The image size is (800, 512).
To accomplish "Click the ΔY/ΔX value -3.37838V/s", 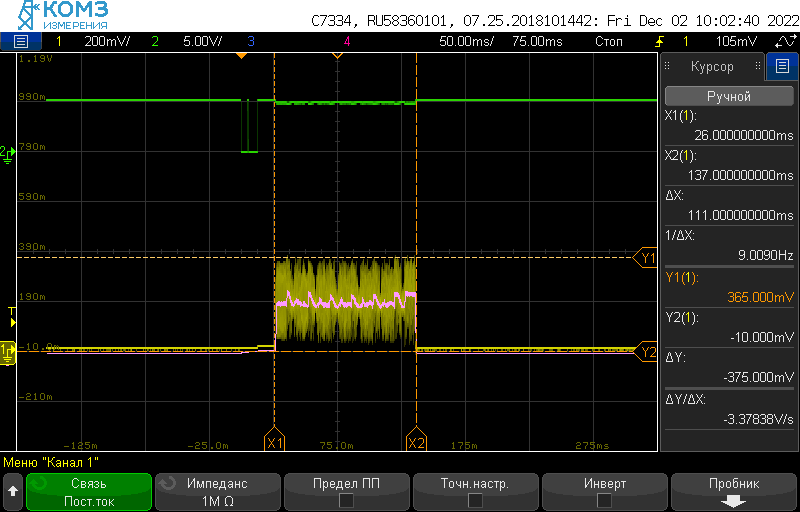I will point(758,419).
